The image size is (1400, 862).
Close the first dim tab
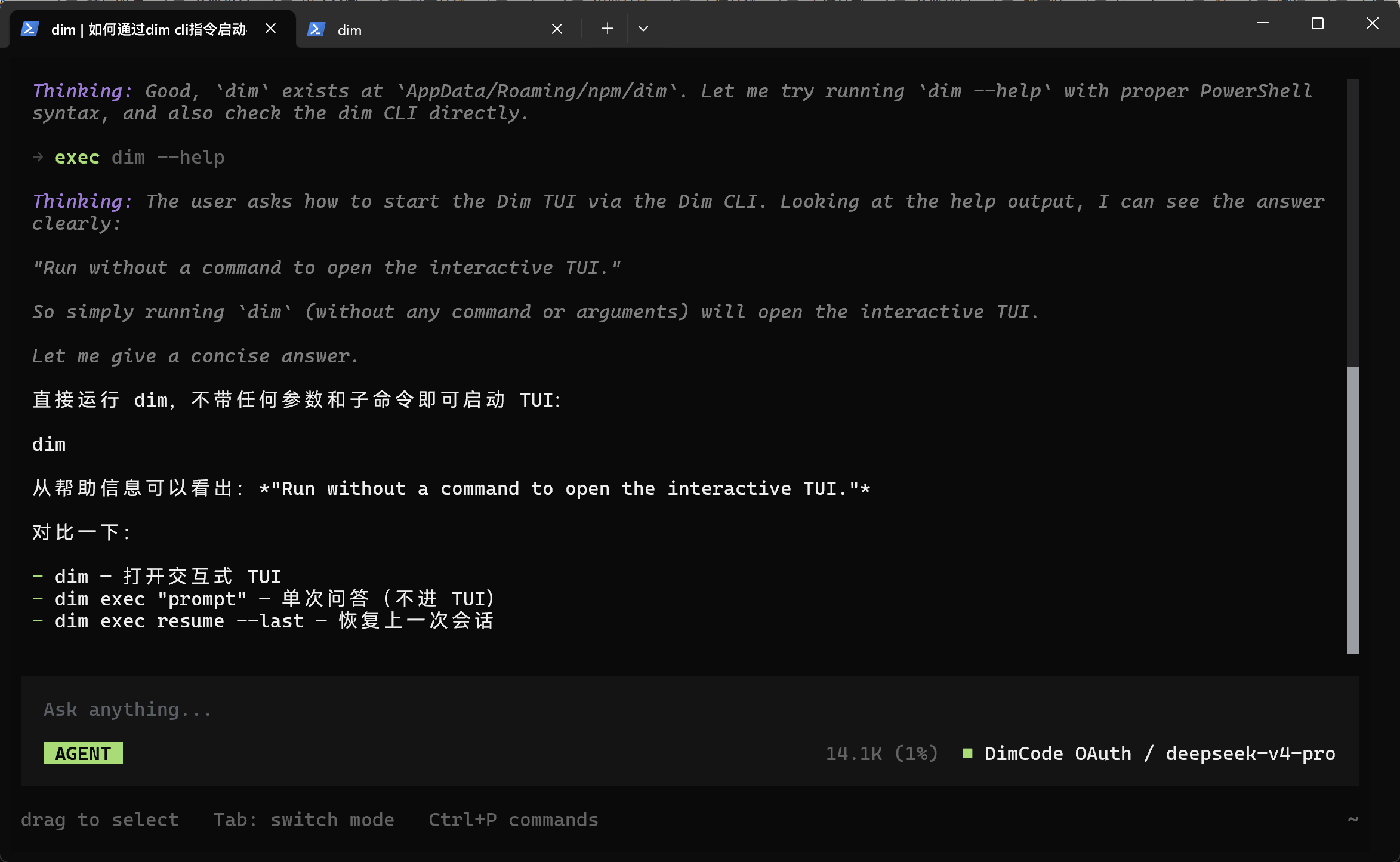tap(270, 29)
